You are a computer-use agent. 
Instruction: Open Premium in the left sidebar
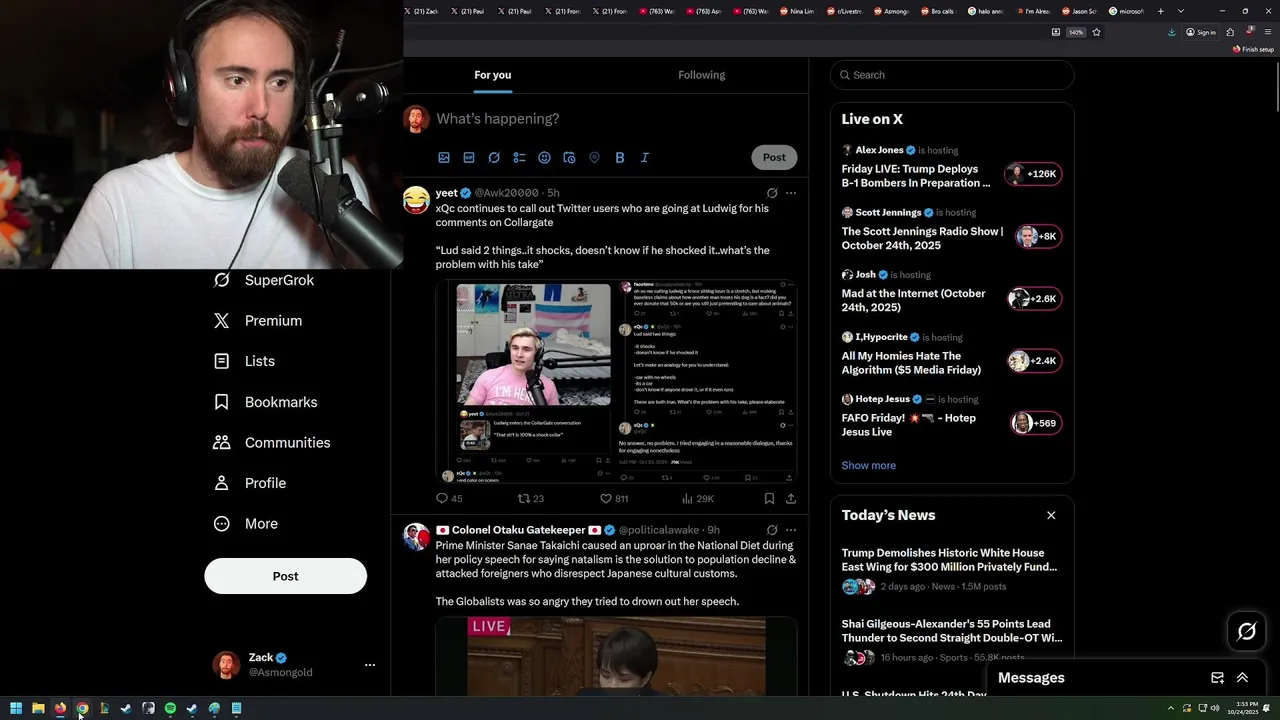point(259,321)
